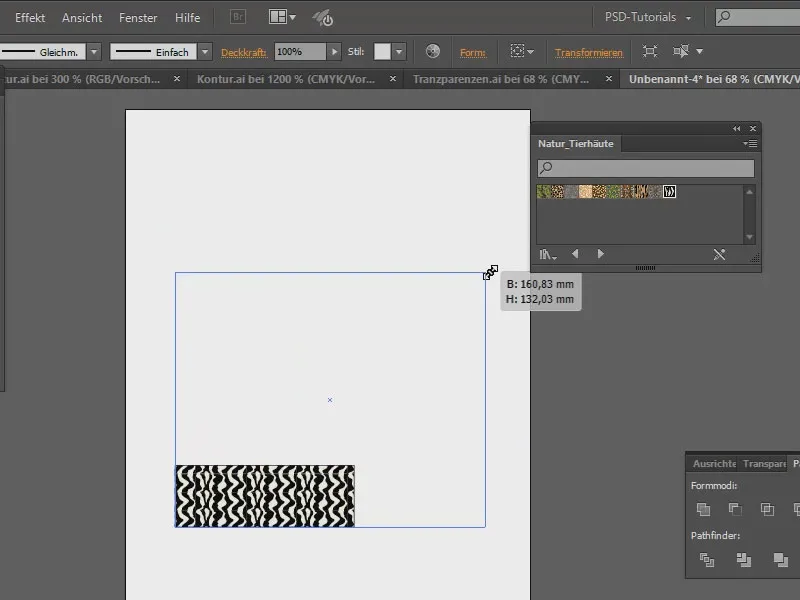
Task: Click the Intersect shape mode icon
Action: point(767,509)
